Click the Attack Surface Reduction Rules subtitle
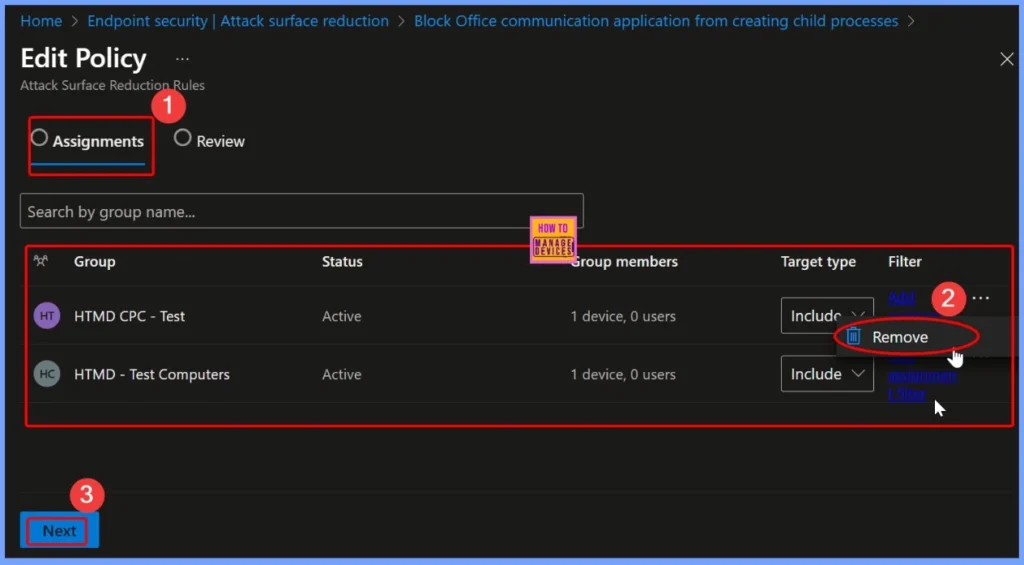 click(x=112, y=85)
